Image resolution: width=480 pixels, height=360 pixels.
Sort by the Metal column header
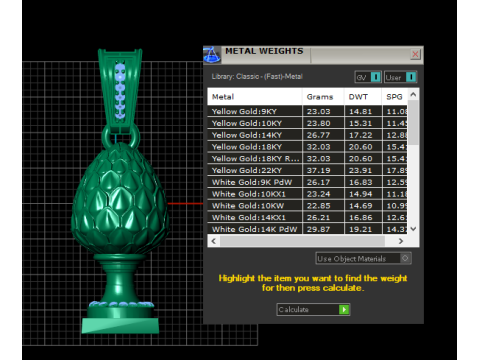coord(255,97)
